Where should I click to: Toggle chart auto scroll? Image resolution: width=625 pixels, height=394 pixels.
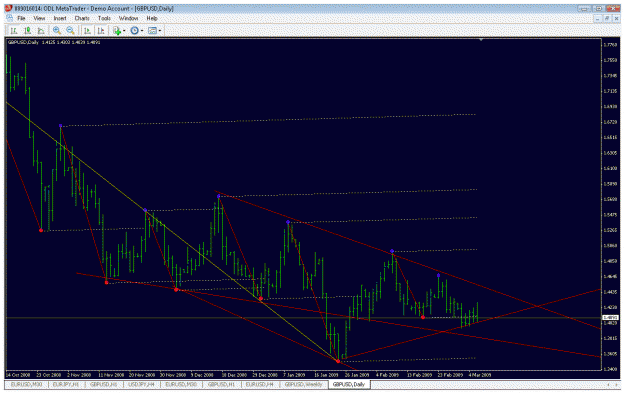click(x=87, y=31)
